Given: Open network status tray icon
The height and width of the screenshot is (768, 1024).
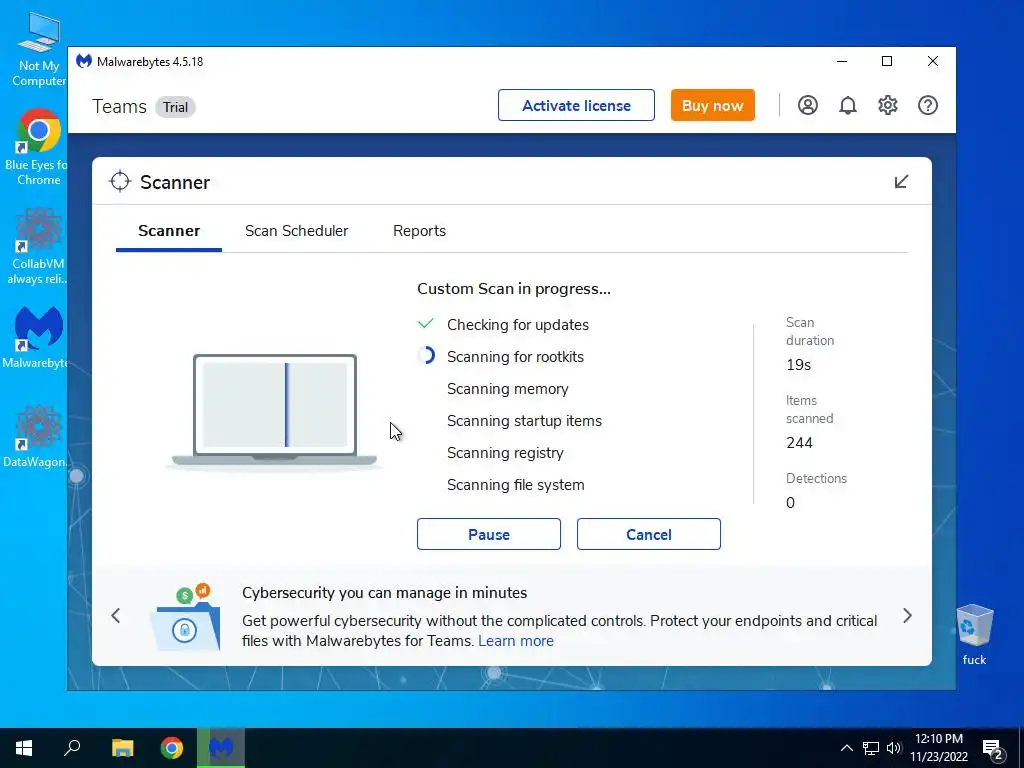Looking at the screenshot, I should [x=871, y=748].
